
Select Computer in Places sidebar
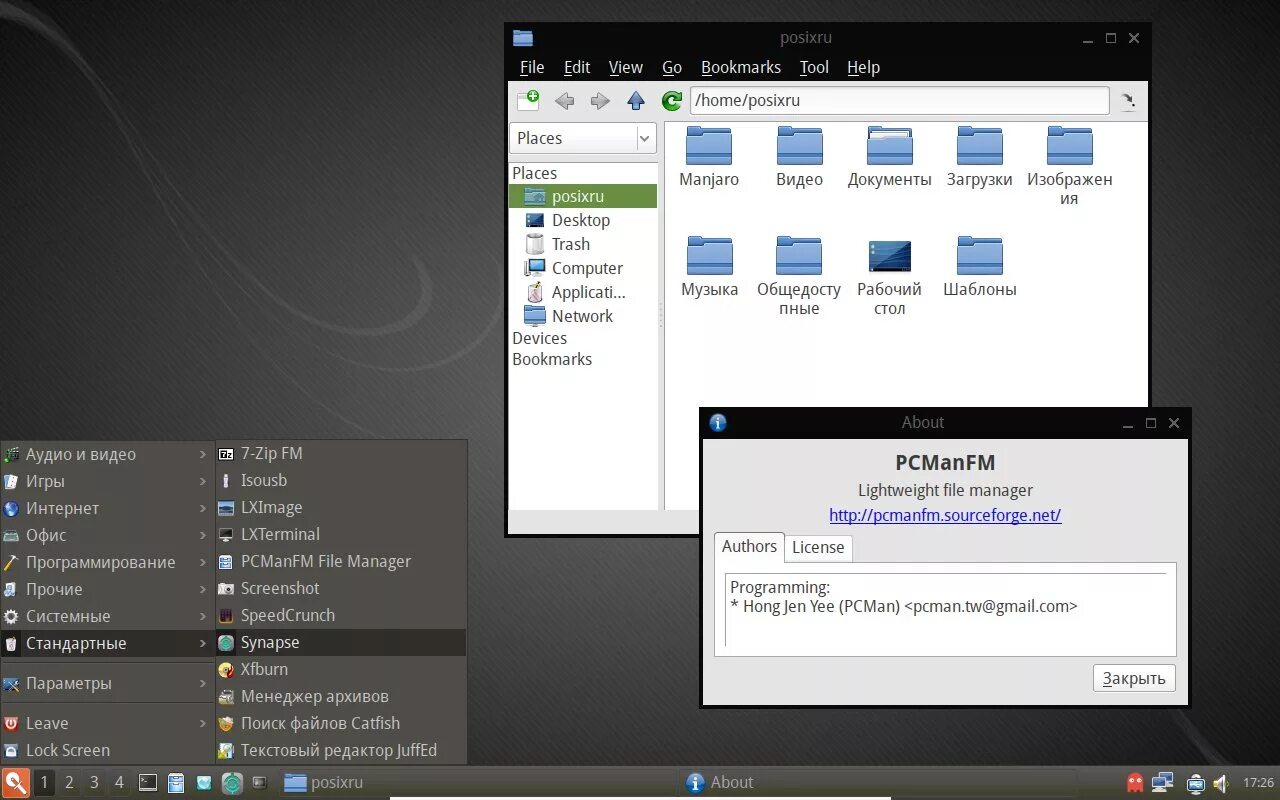click(583, 268)
